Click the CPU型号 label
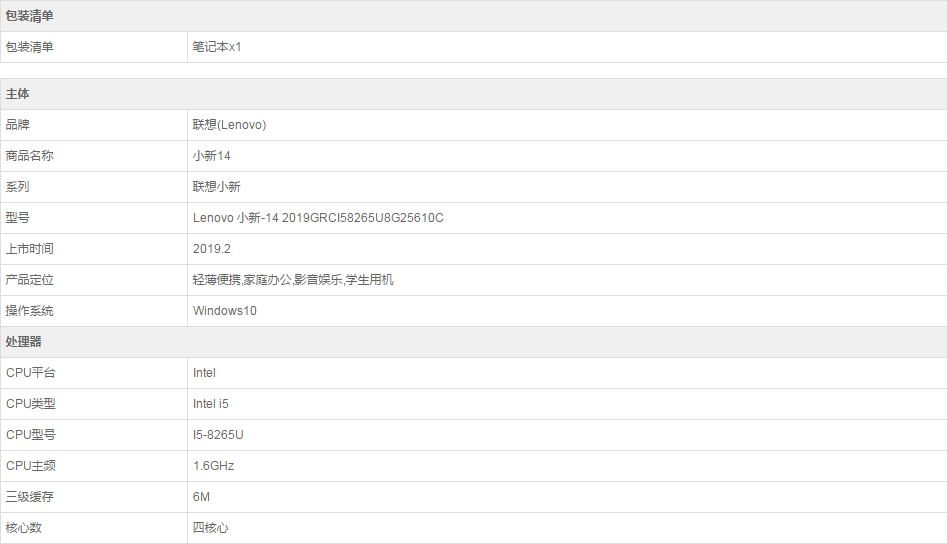Viewport: 947px width, 544px height. coord(31,435)
